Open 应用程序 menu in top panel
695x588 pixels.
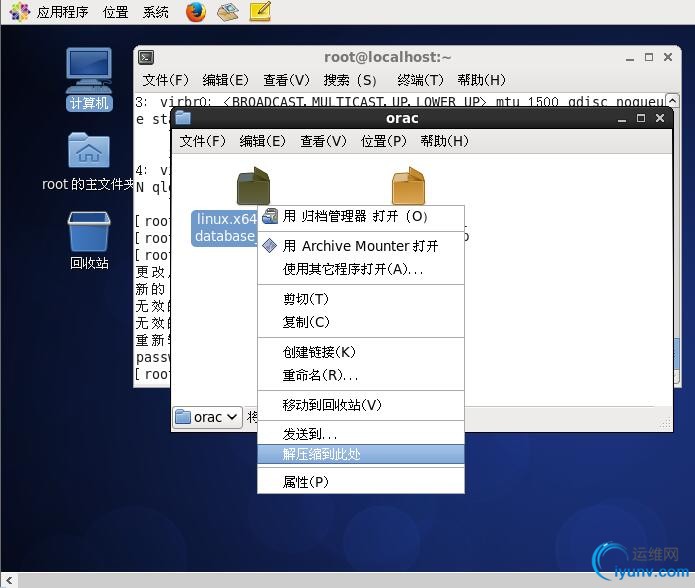coord(62,12)
